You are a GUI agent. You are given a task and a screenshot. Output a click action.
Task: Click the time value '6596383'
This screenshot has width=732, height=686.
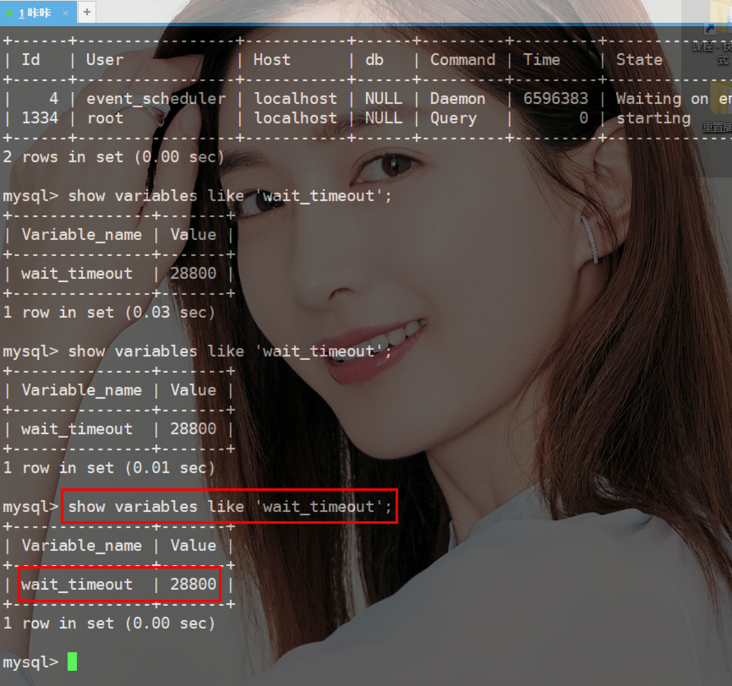click(x=556, y=99)
